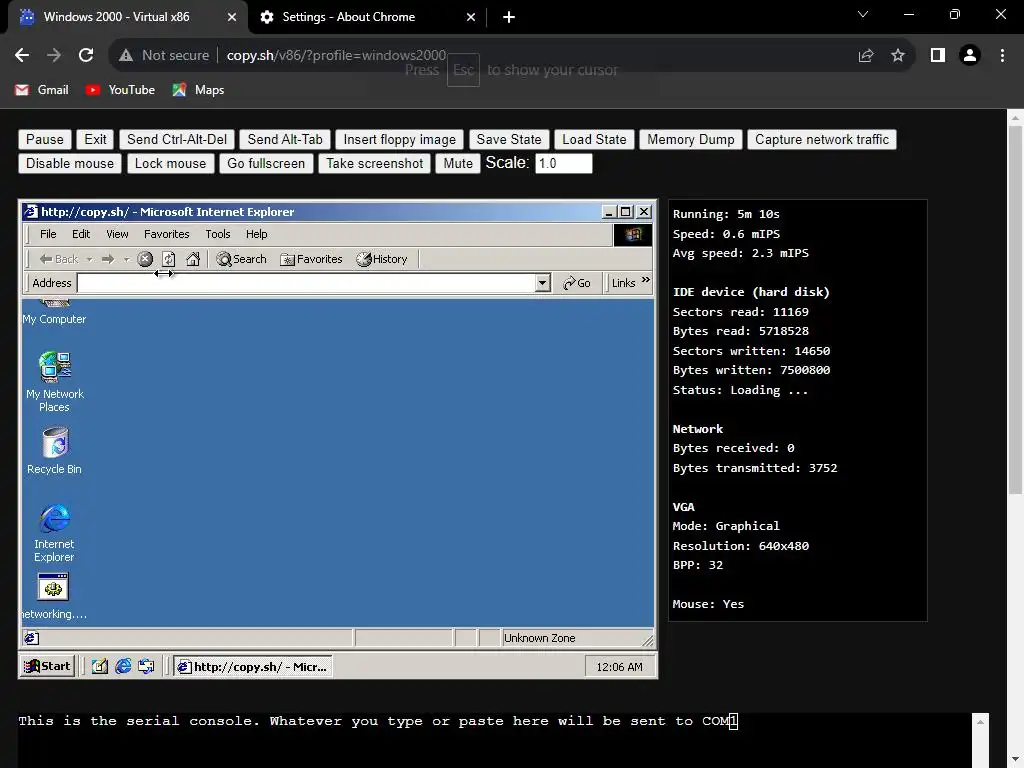The image size is (1024, 768).
Task: Open Chrome three-dot menu
Action: point(1002,56)
